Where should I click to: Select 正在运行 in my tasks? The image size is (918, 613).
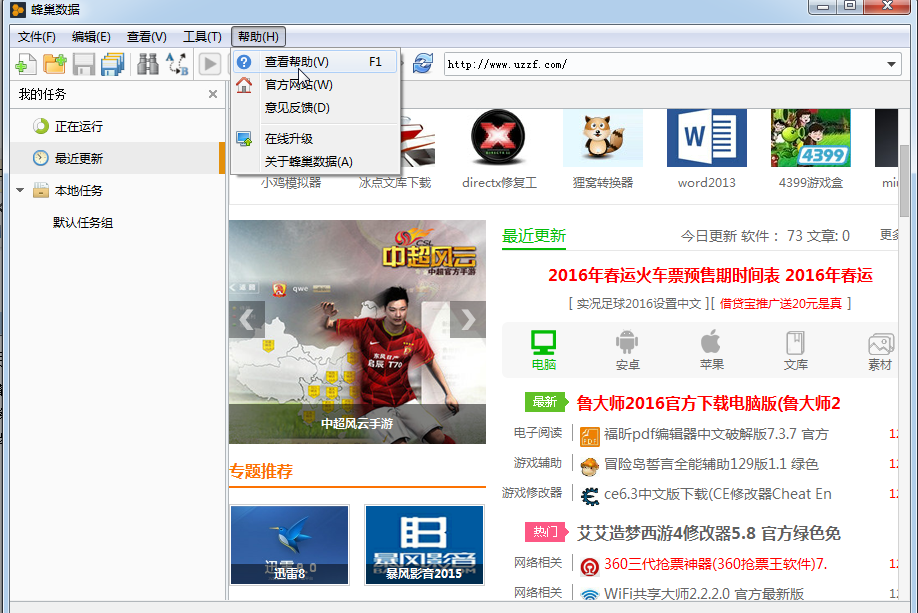point(117,126)
